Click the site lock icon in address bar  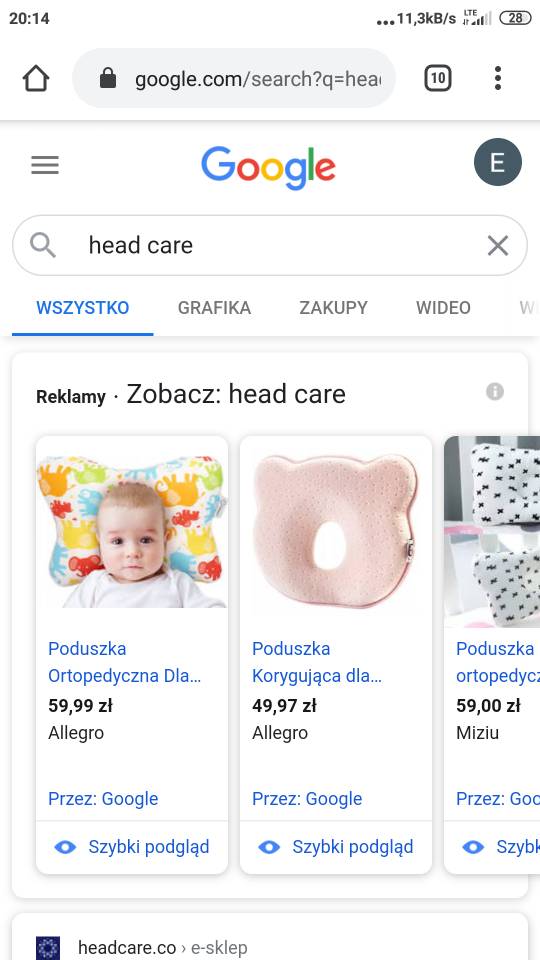108,78
